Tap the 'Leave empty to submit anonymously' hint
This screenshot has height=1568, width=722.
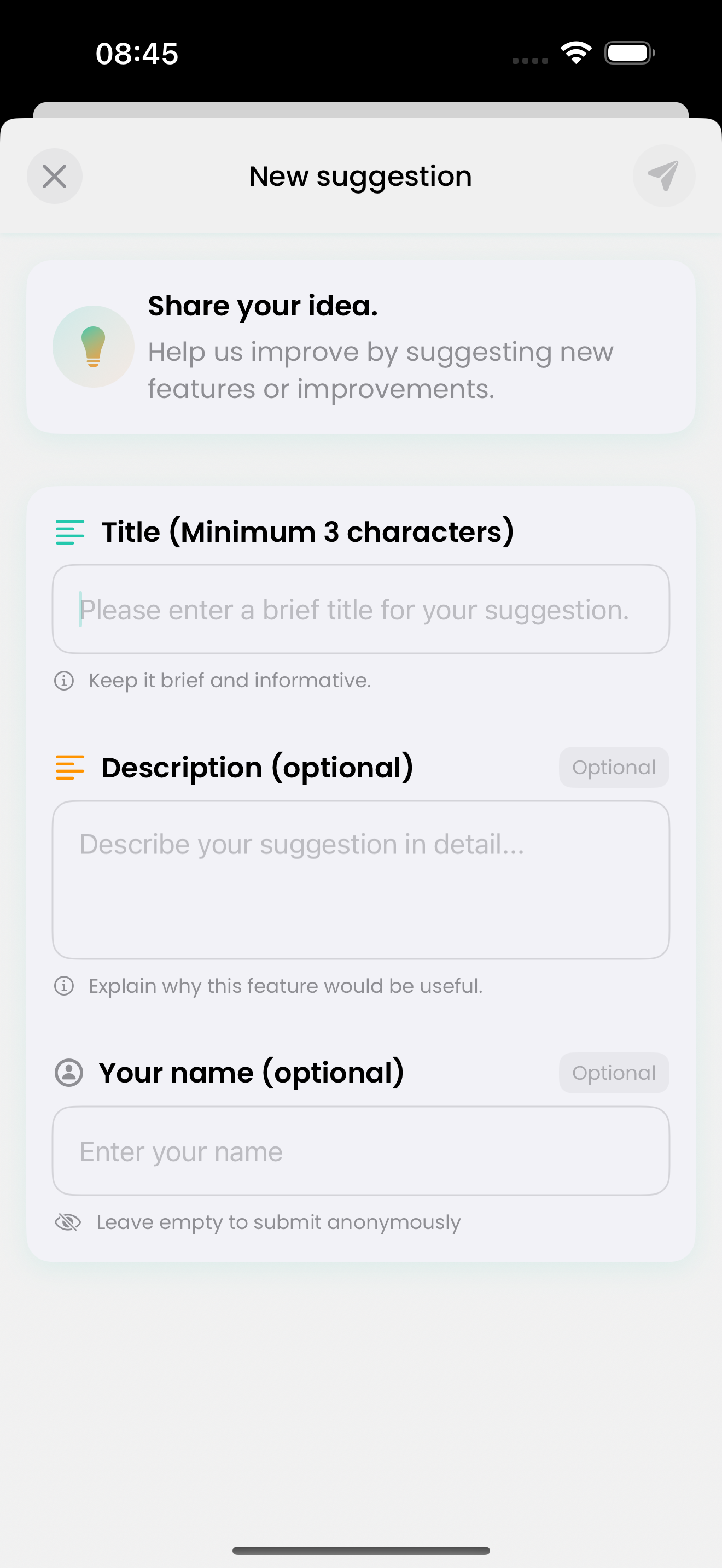click(278, 1222)
